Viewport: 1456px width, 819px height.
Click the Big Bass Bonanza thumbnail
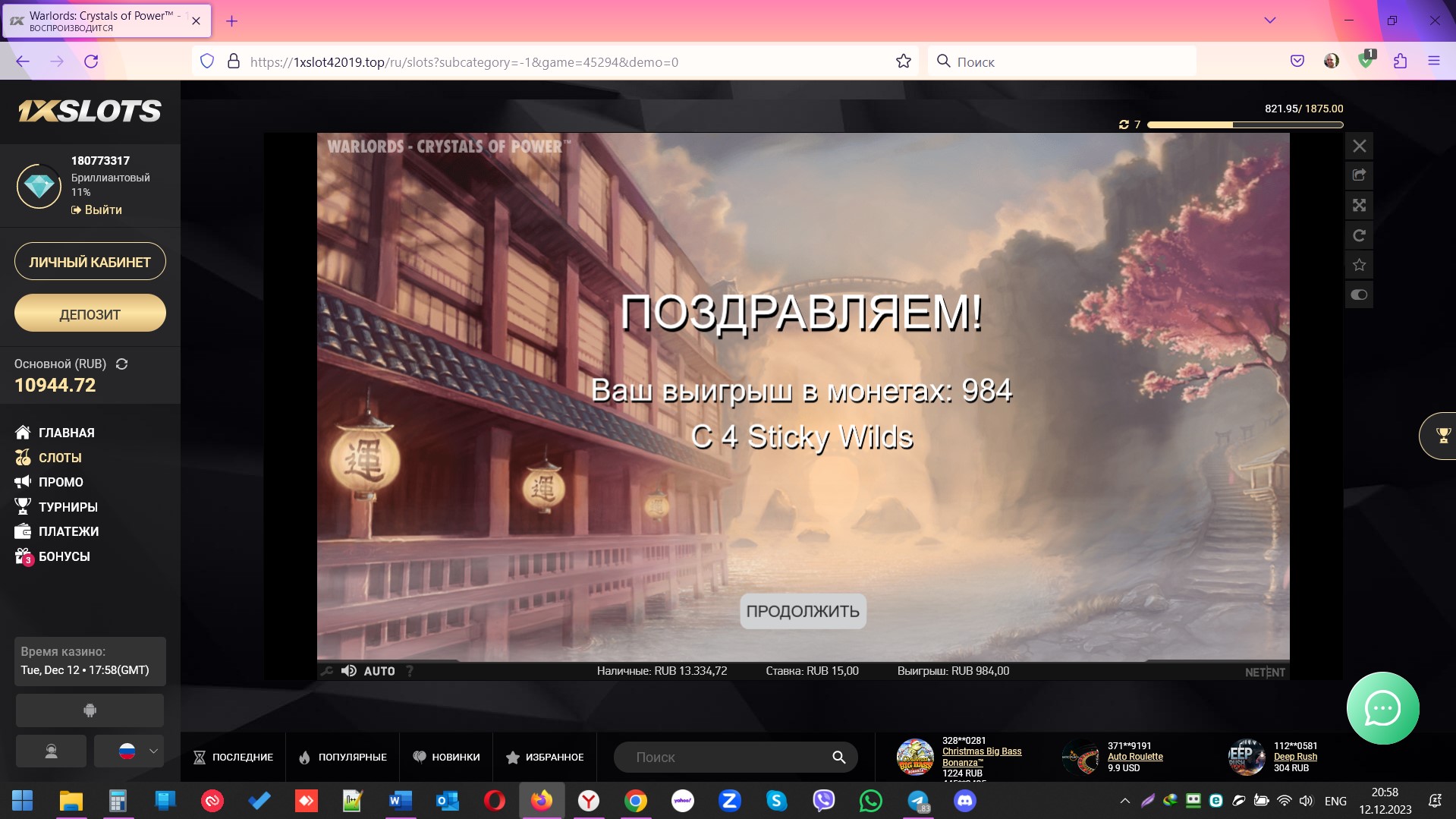click(x=916, y=757)
